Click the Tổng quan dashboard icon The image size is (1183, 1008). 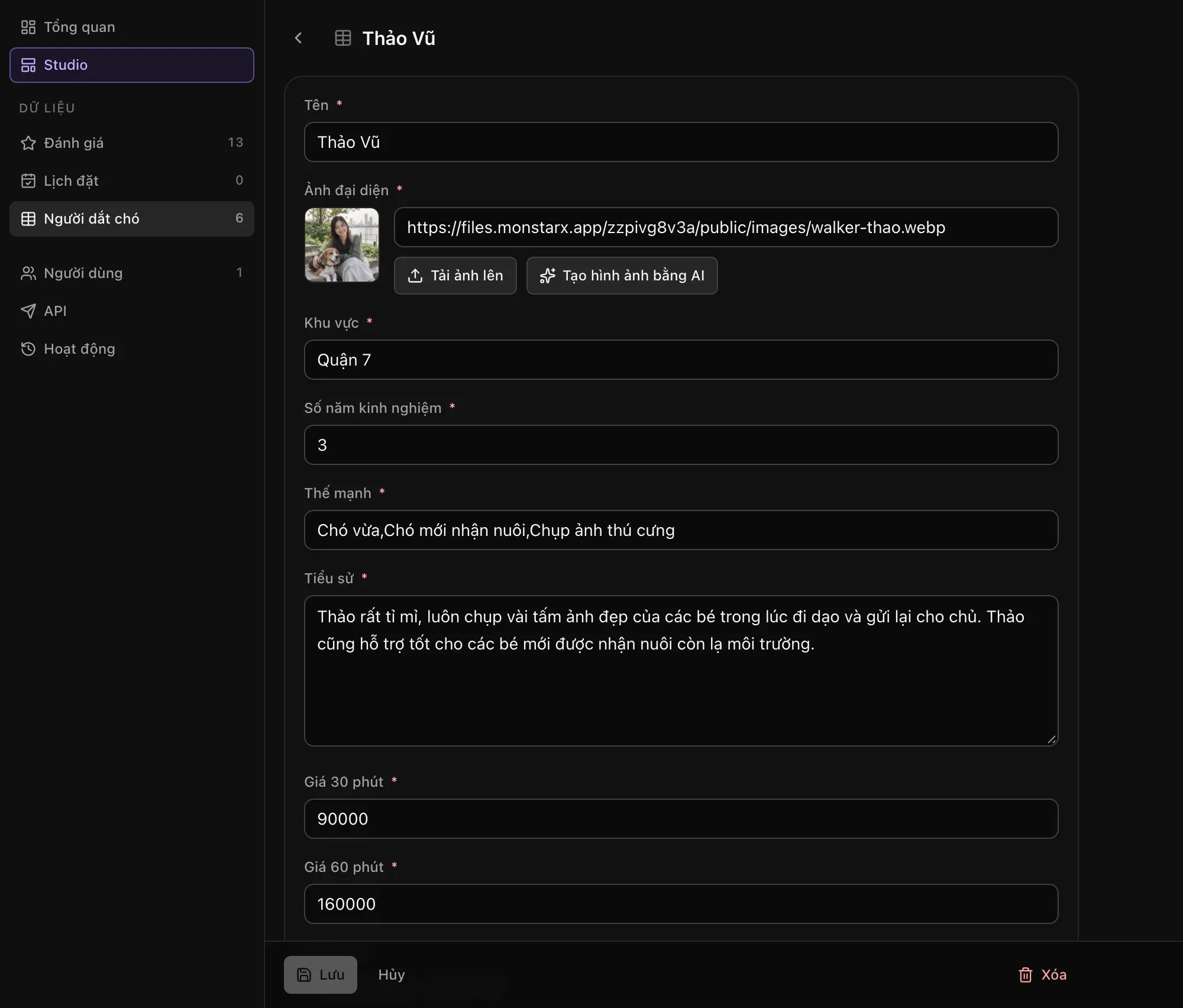pyautogui.click(x=28, y=27)
